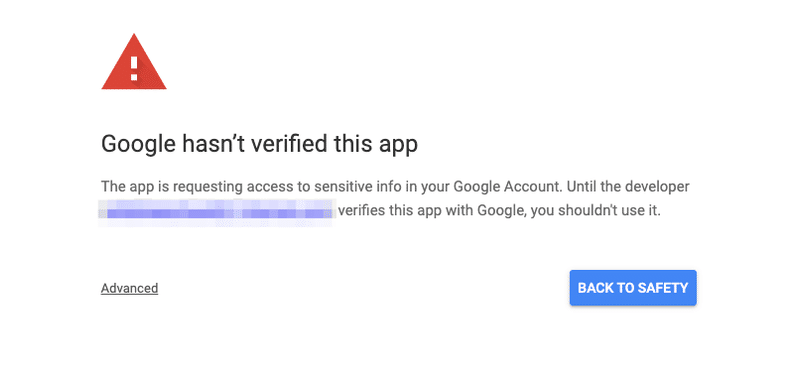This screenshot has width=800, height=382.
Task: Click the sentence about requesting sensitive info
Action: [x=331, y=187]
